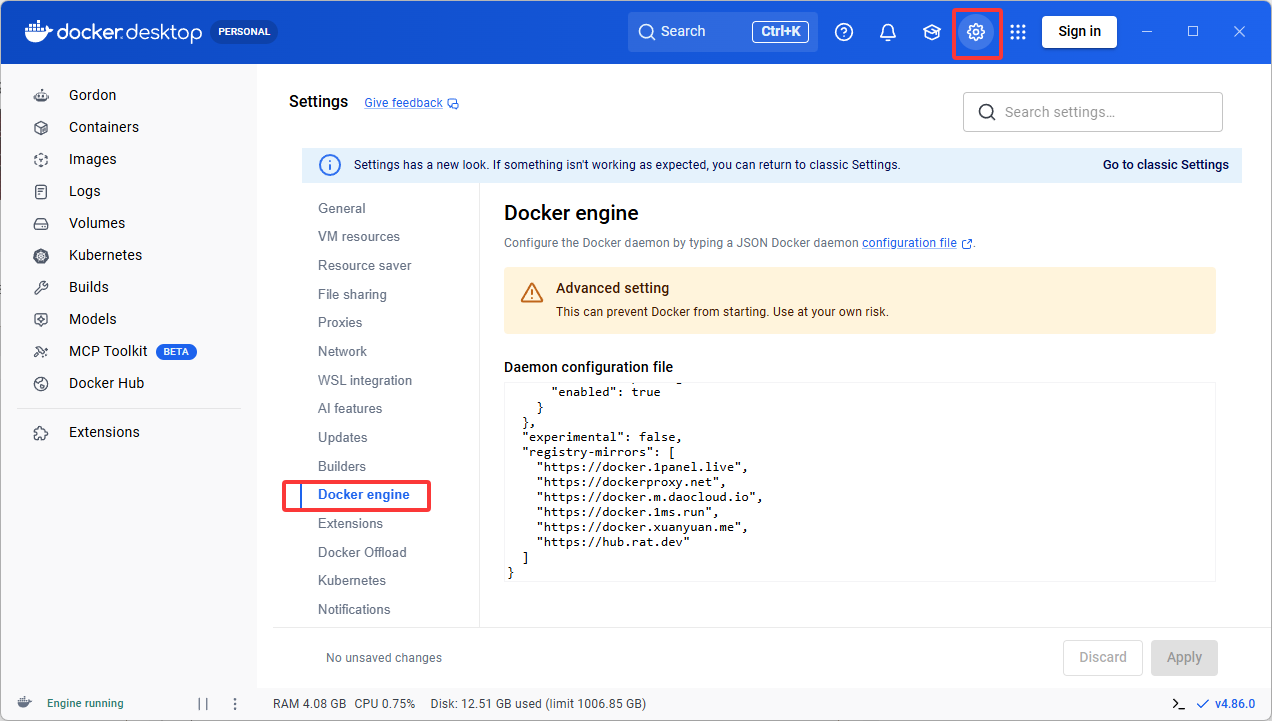
Task: Click the Models icon in the sidebar
Action: (x=41, y=320)
